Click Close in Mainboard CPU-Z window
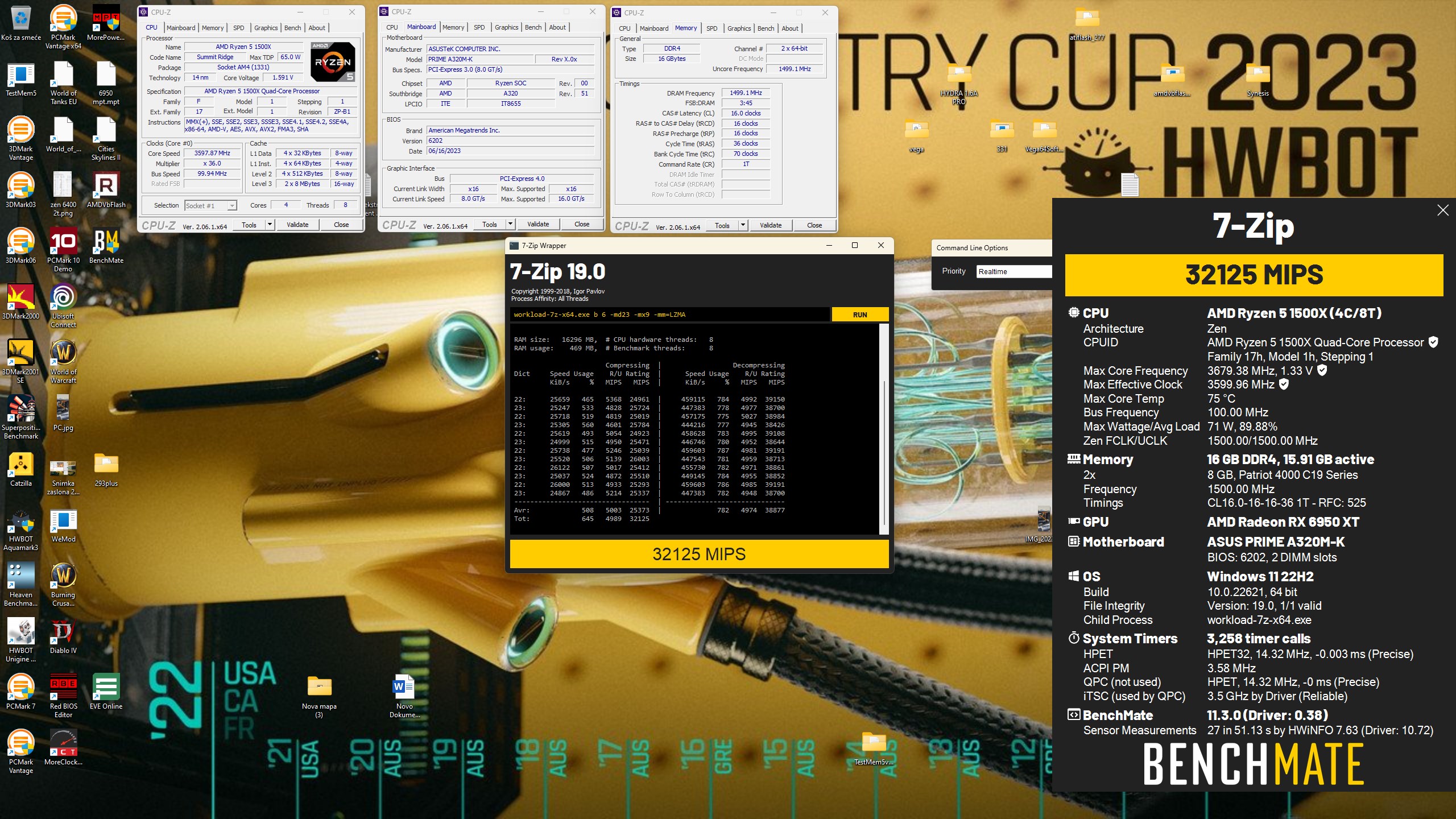 click(x=582, y=224)
